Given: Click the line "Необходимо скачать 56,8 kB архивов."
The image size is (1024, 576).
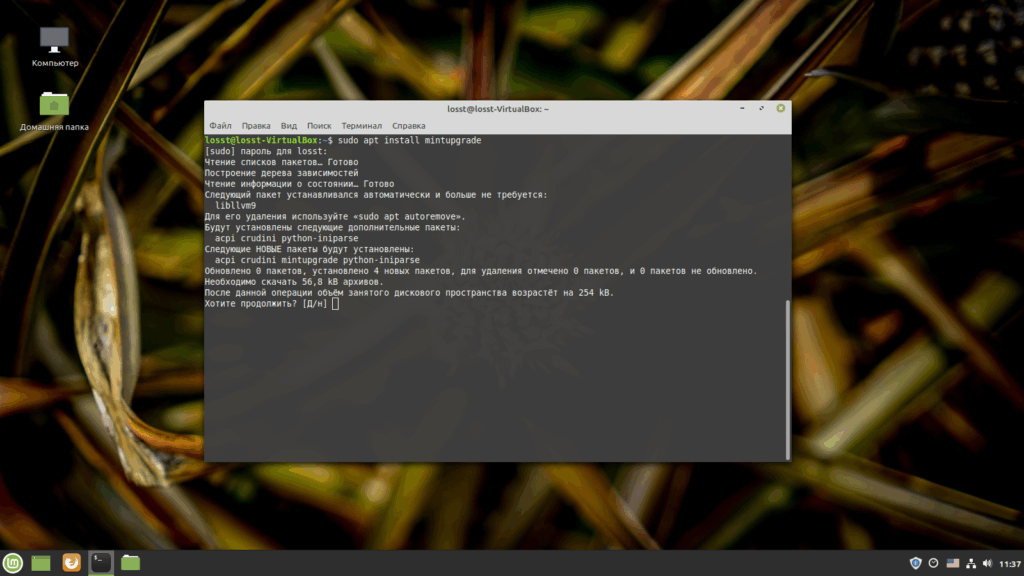Looking at the screenshot, I should [294, 282].
